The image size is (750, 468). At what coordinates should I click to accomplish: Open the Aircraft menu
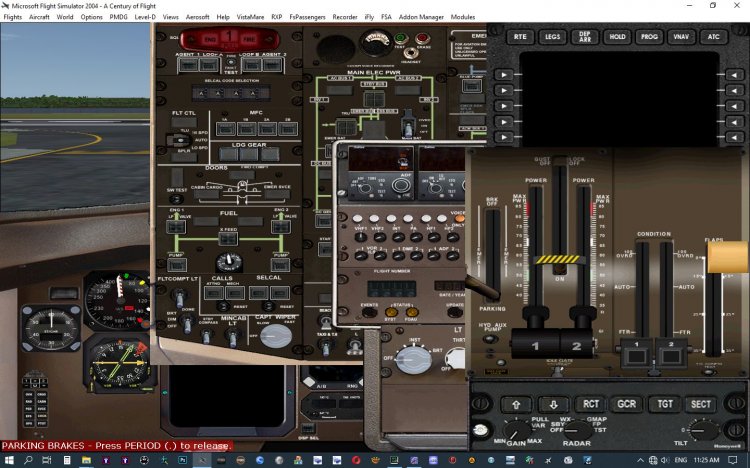click(39, 17)
